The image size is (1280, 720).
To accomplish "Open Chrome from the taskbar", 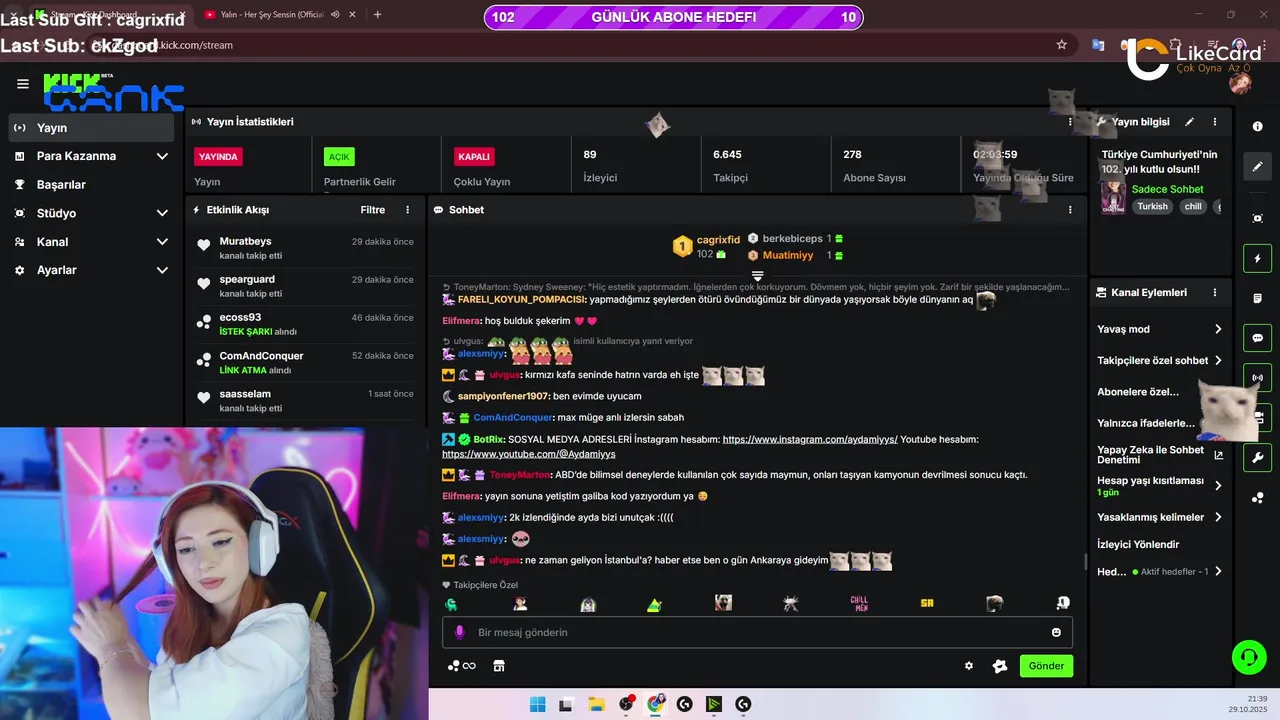I will click(655, 704).
